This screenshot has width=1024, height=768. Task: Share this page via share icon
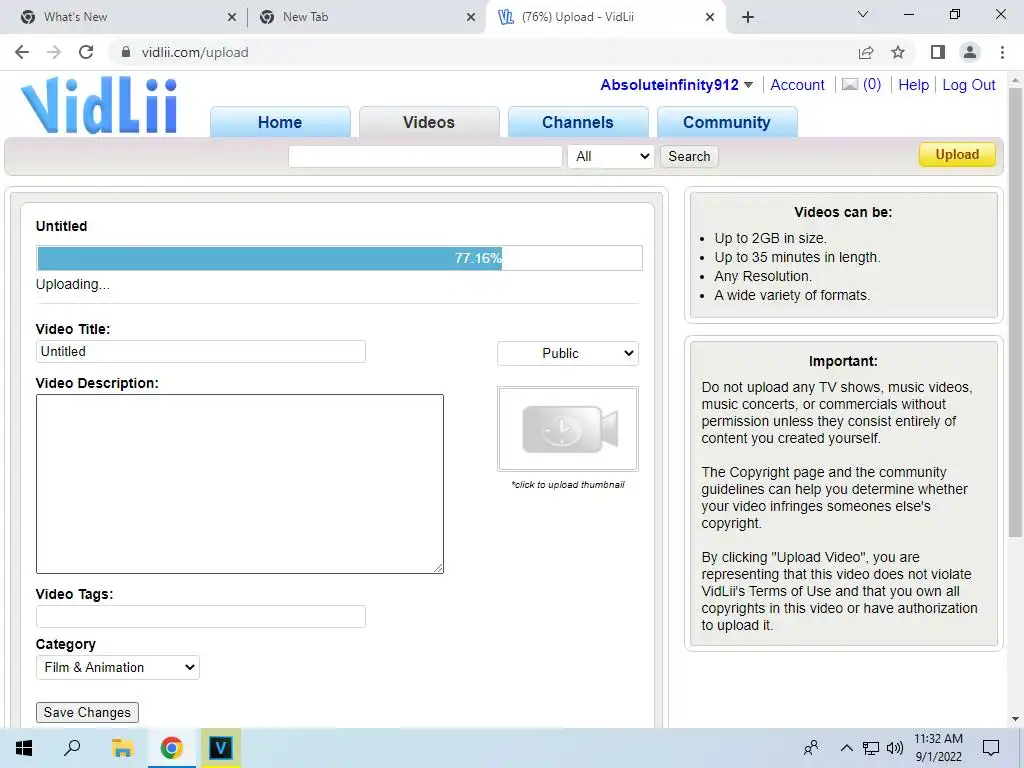[866, 52]
